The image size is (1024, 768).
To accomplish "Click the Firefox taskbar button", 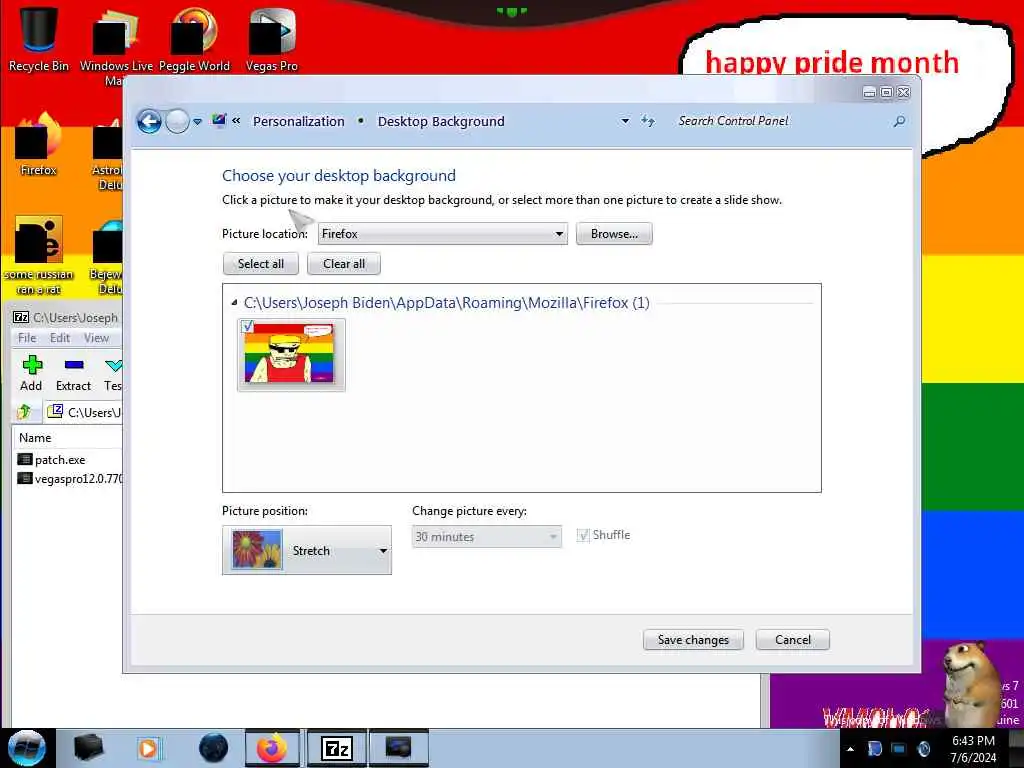I will pyautogui.click(x=272, y=748).
